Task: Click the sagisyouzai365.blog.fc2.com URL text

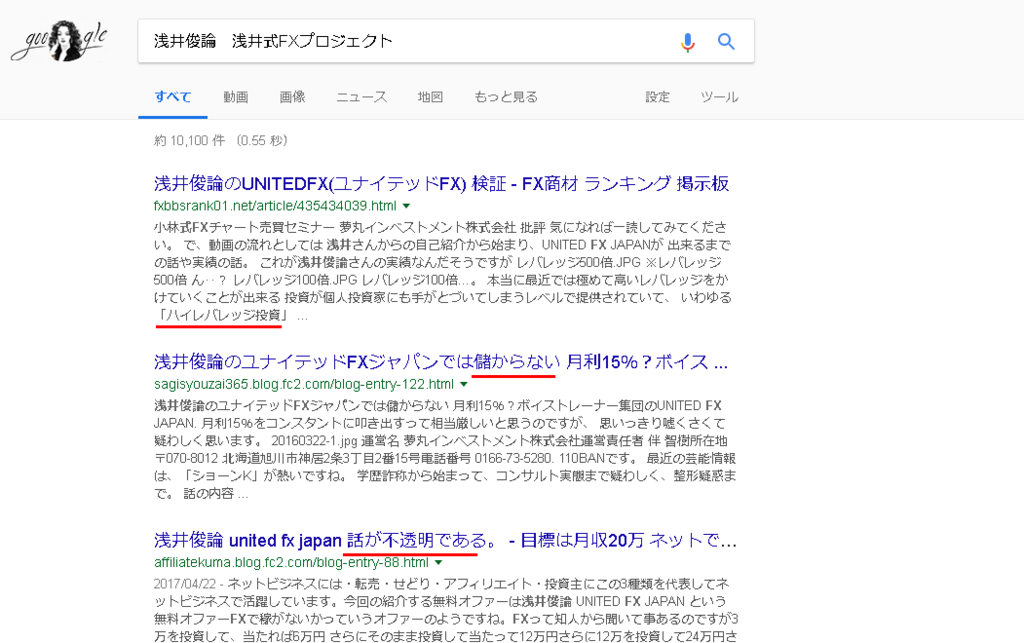Action: click(304, 384)
